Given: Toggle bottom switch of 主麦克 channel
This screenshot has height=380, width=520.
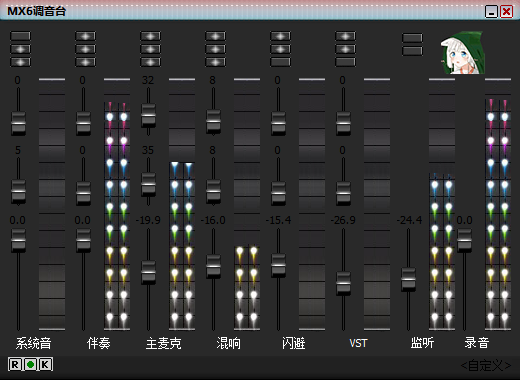Looking at the screenshot, I should point(150,62).
